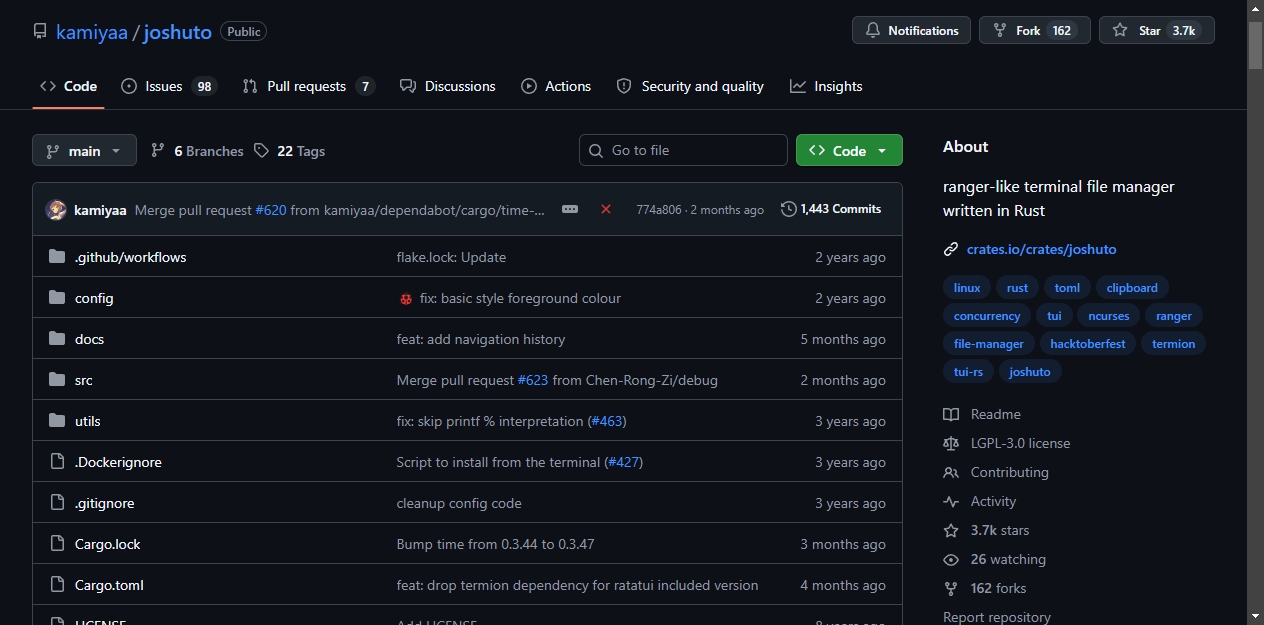Open pull request #623 link in src row
This screenshot has height=625, width=1264.
pos(533,380)
